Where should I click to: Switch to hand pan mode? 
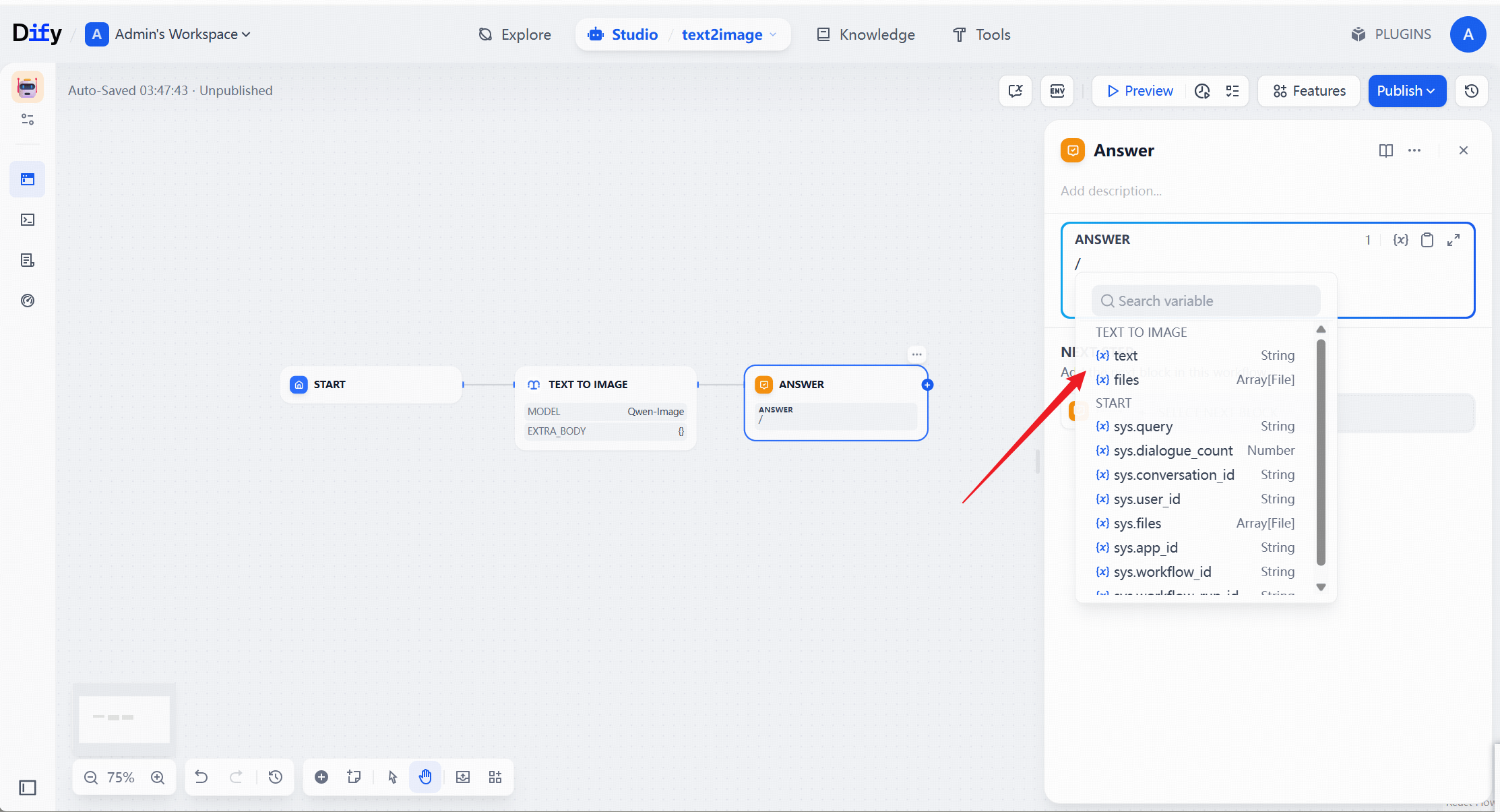pos(425,777)
